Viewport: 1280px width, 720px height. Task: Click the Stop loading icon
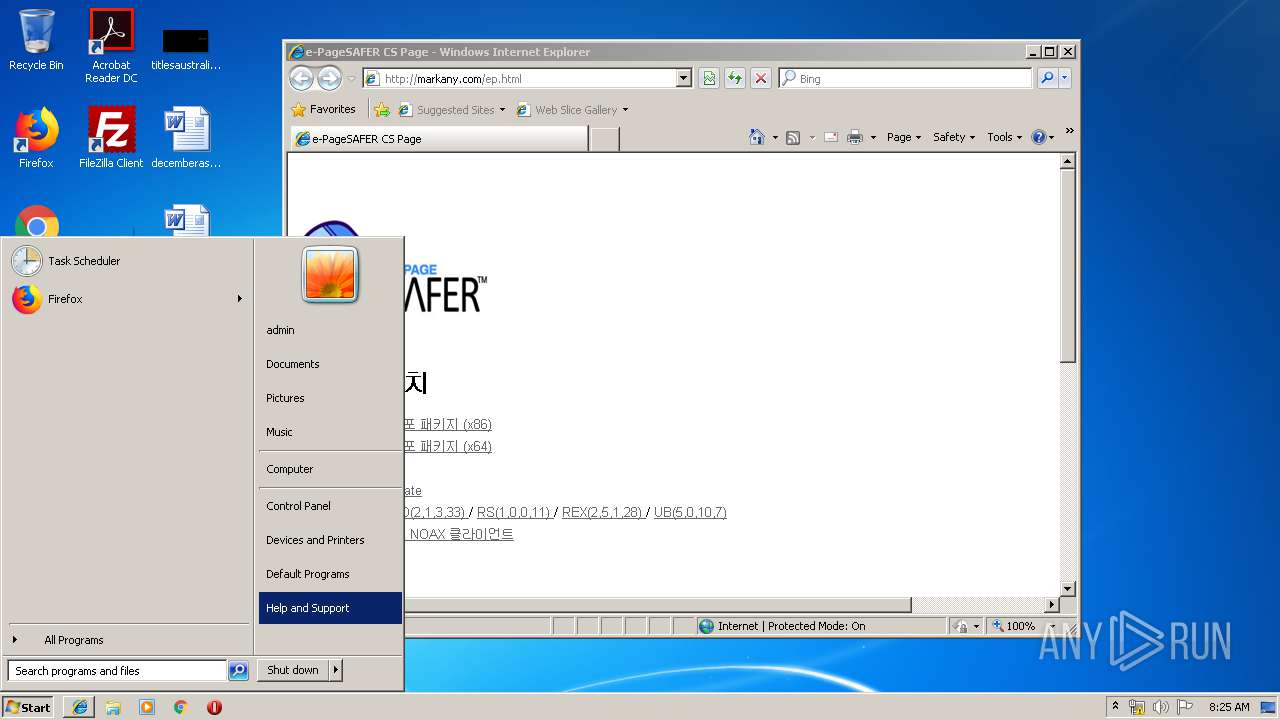(761, 78)
